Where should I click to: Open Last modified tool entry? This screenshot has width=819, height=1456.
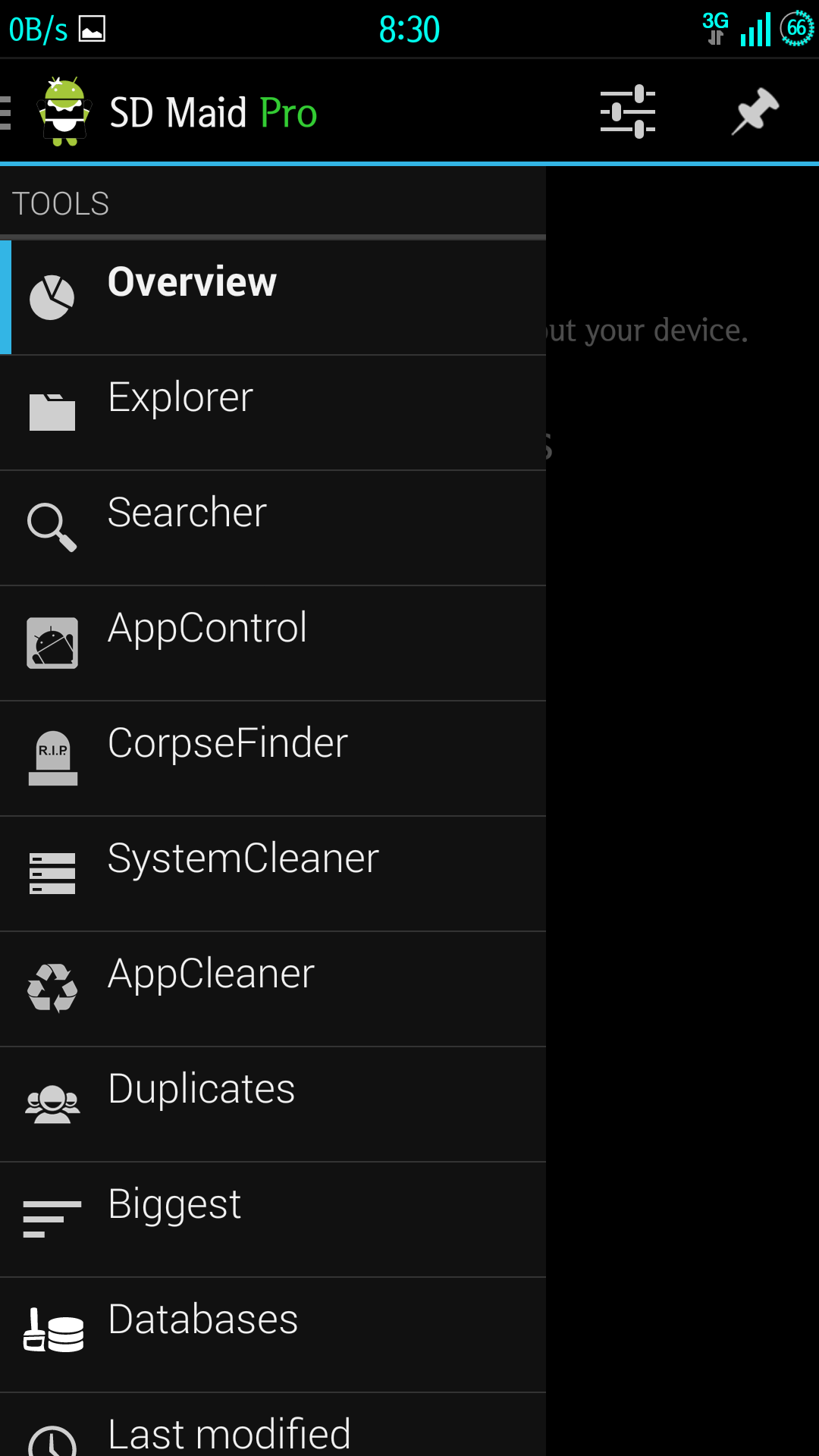[273, 1425]
